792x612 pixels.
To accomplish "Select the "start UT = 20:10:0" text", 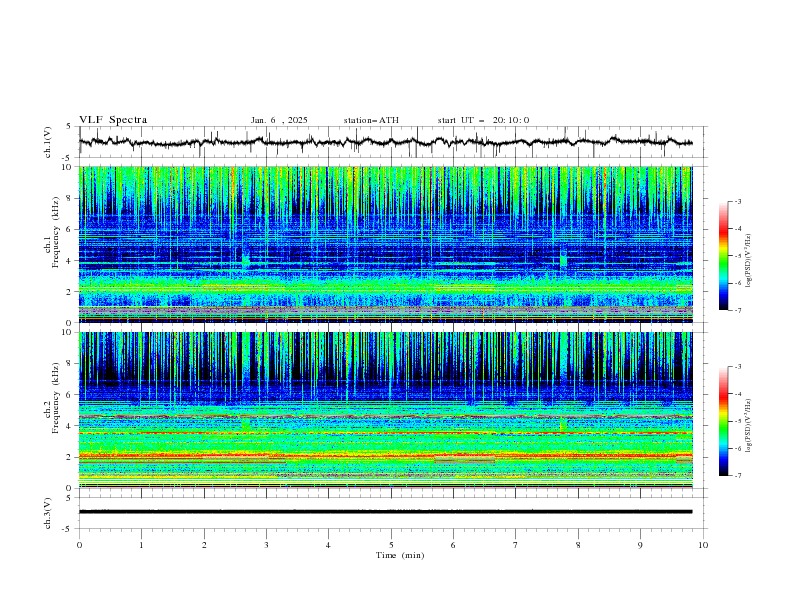I will coord(483,120).
